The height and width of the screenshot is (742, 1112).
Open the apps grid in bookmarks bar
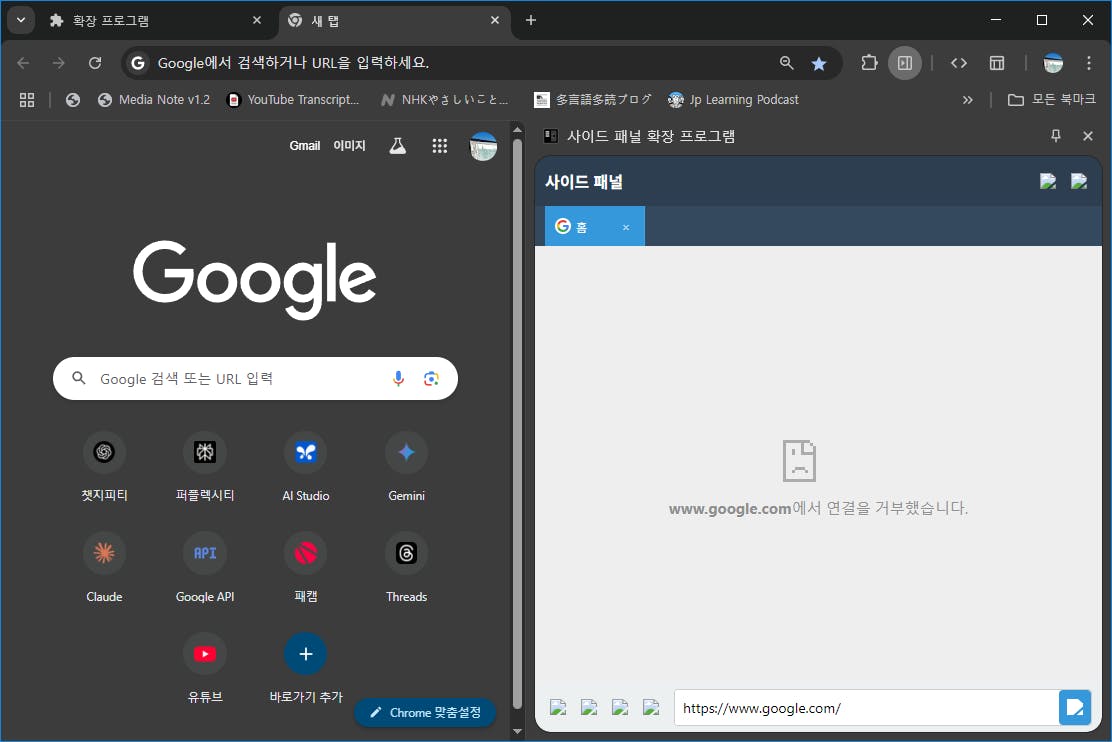click(27, 100)
